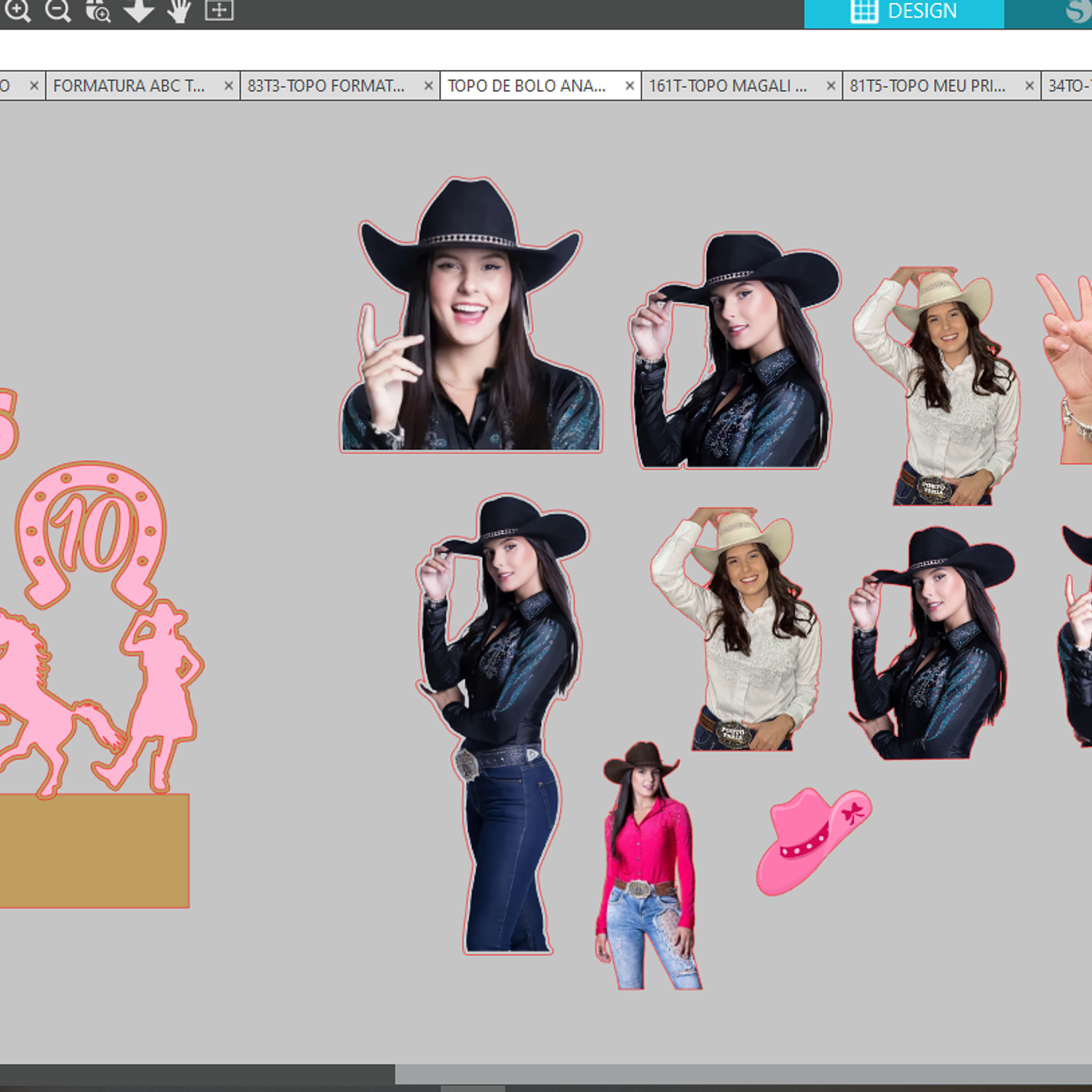Switch to the 83T3-TOPO FORMAT tab
The height and width of the screenshot is (1092, 1092).
(x=325, y=86)
